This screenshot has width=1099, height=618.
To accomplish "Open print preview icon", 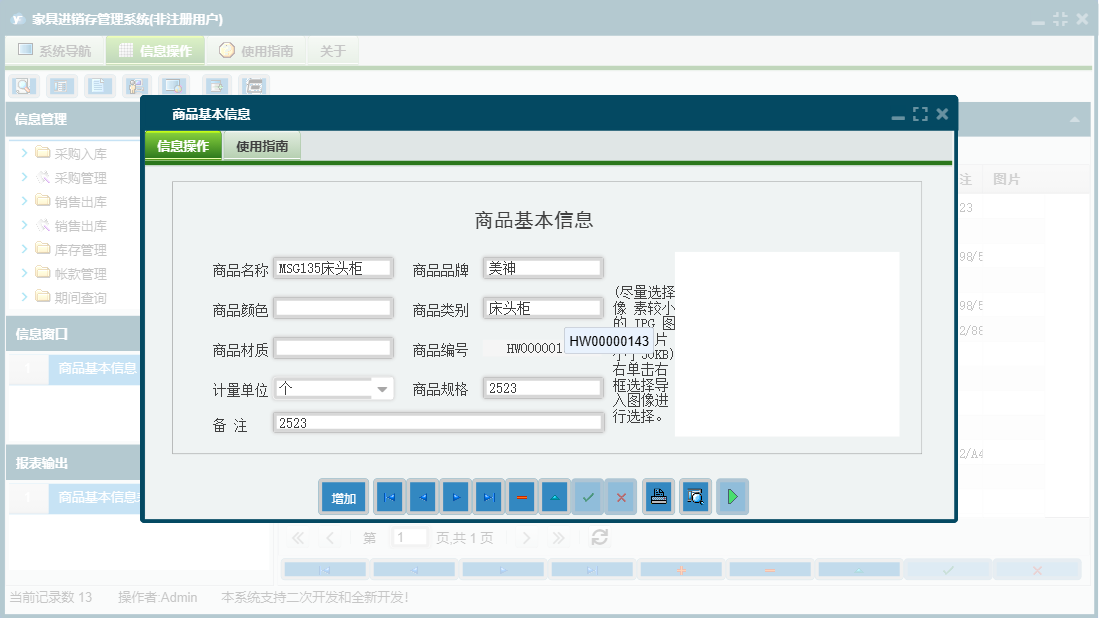I will (x=695, y=496).
